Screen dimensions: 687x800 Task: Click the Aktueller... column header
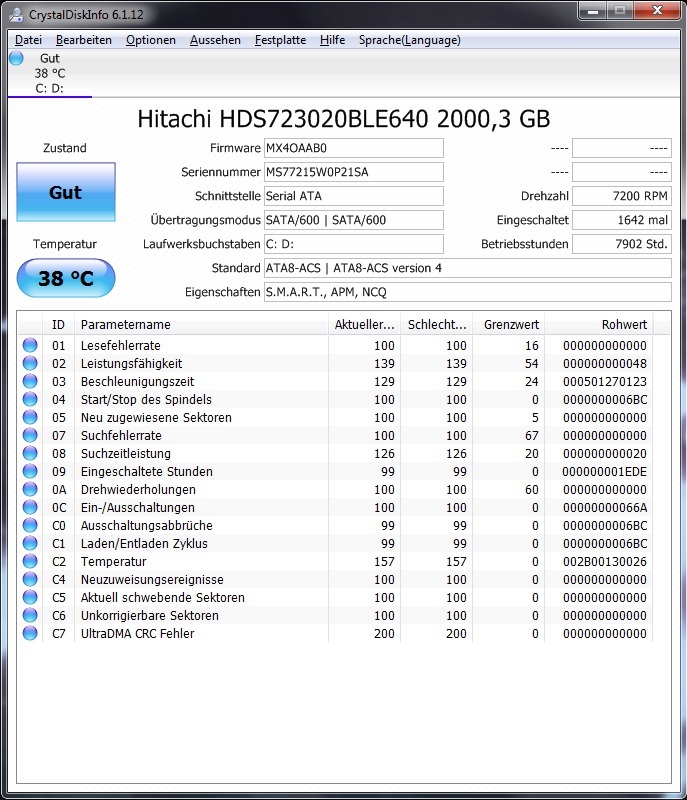click(364, 324)
